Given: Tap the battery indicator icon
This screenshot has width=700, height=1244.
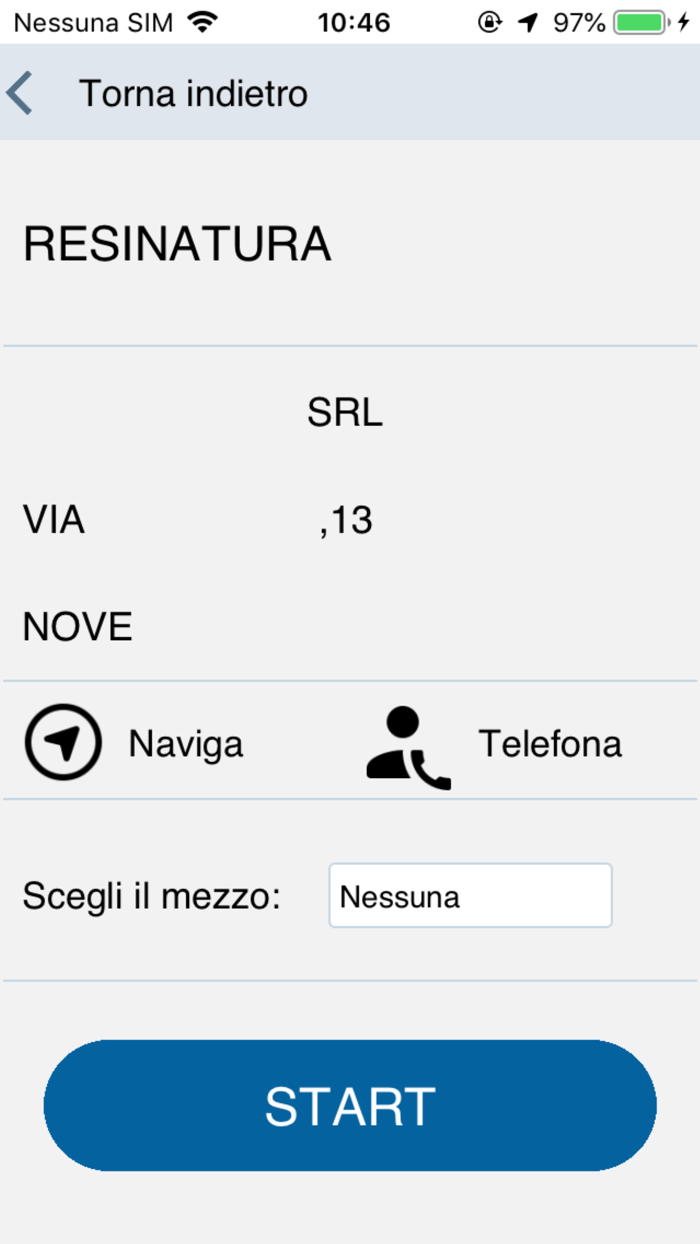Looking at the screenshot, I should click(x=640, y=20).
